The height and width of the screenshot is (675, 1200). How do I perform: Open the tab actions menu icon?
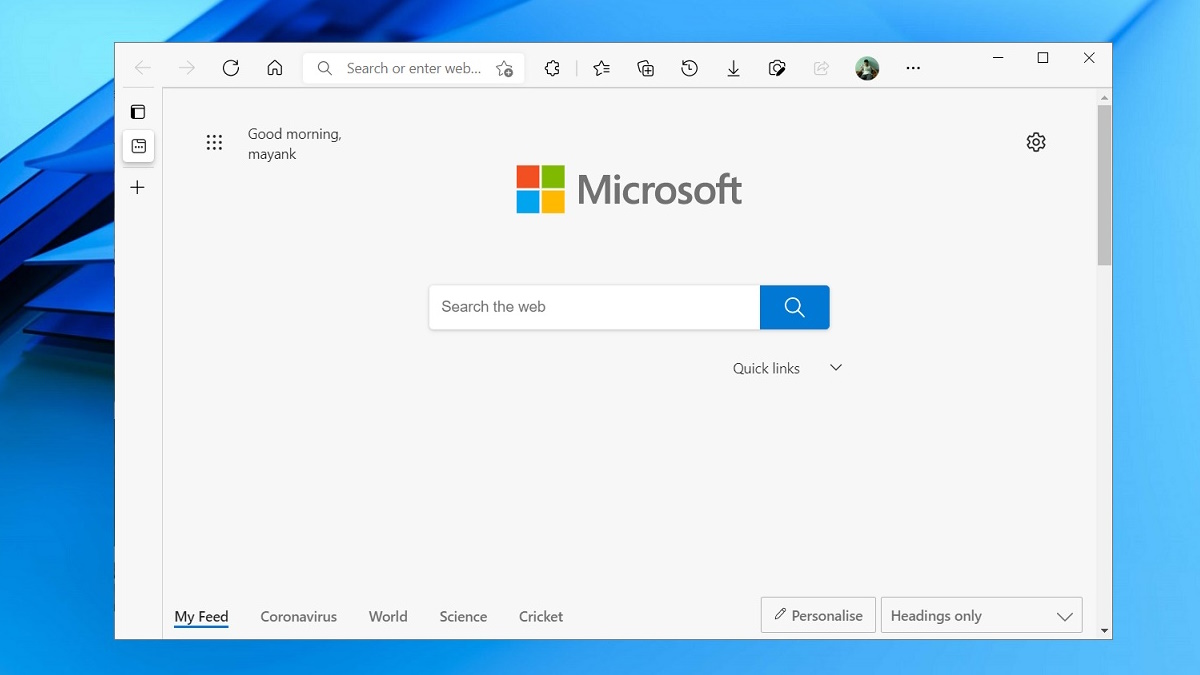click(138, 112)
